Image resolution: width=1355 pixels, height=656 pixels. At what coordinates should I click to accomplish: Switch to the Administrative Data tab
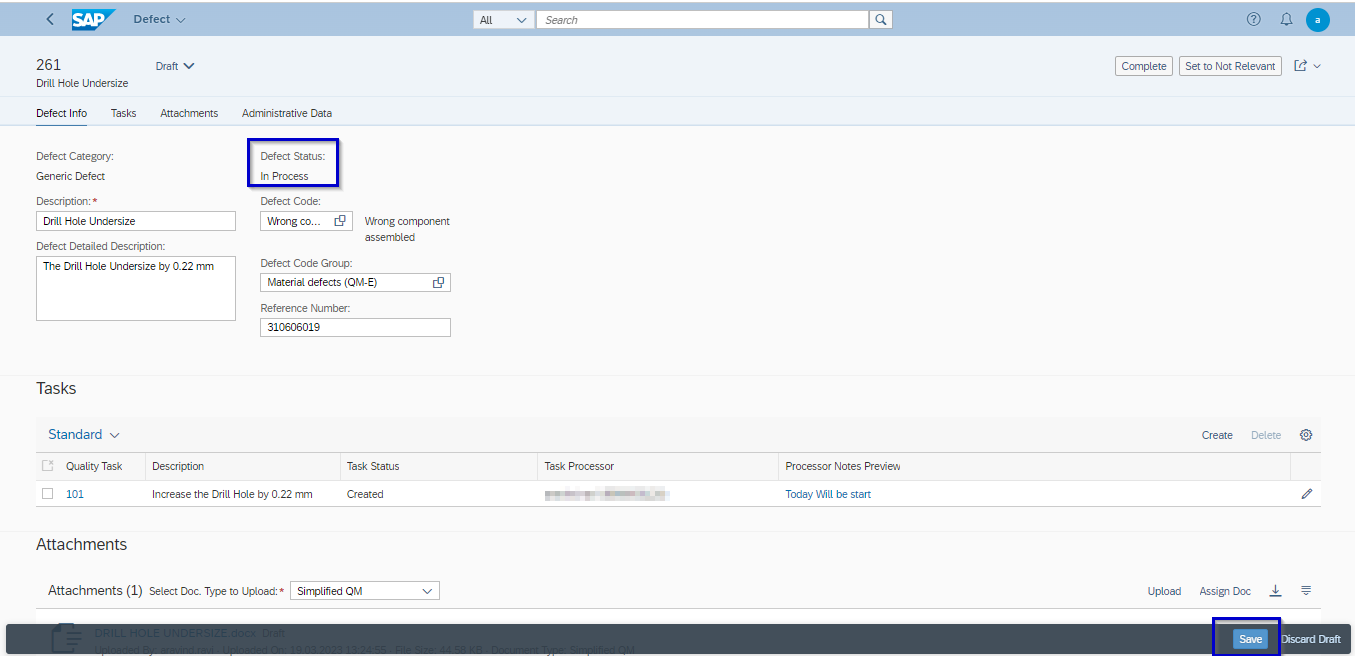[286, 113]
